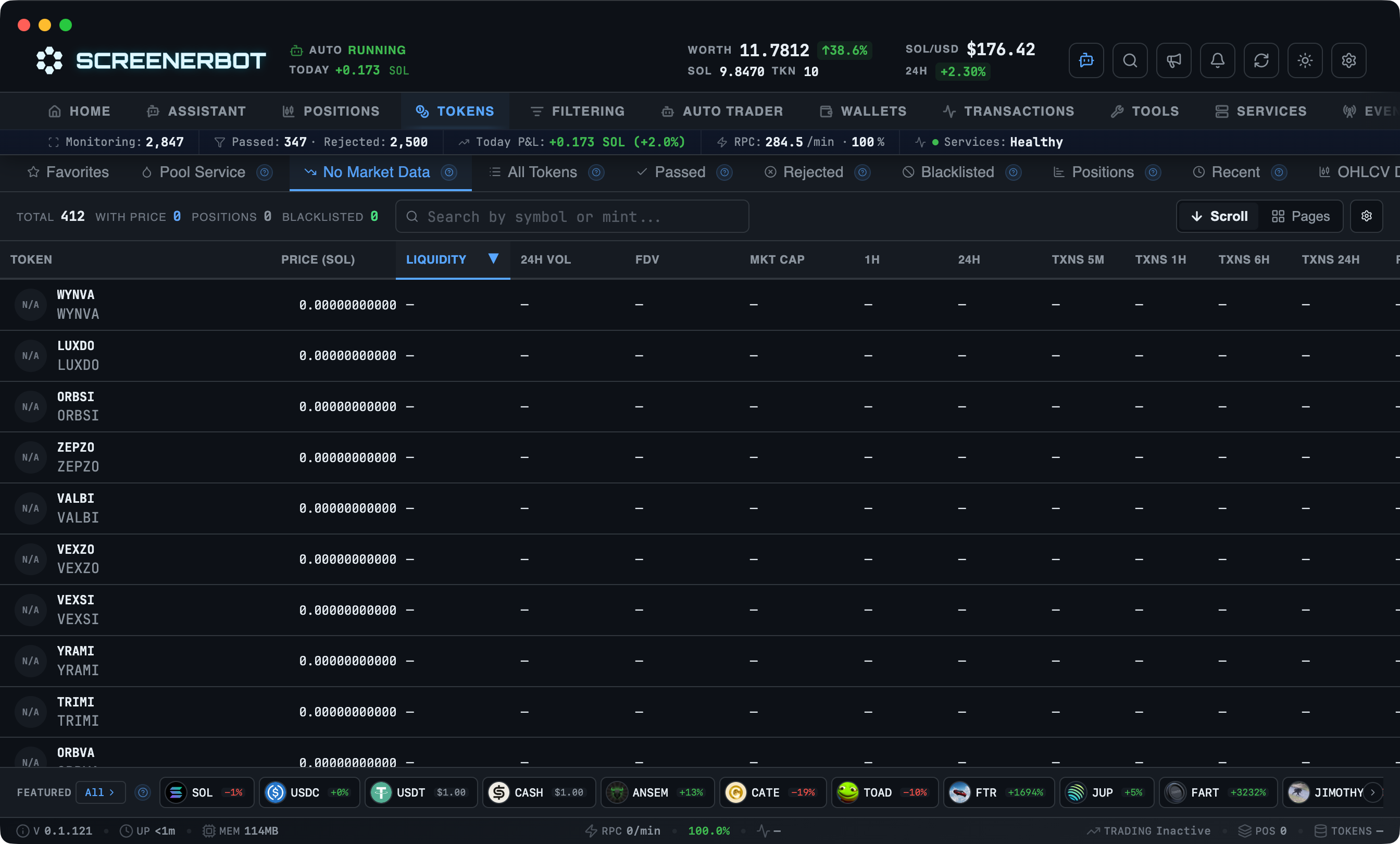This screenshot has height=844, width=1400.
Task: Click the ScreenerBot logo
Action: [x=151, y=60]
